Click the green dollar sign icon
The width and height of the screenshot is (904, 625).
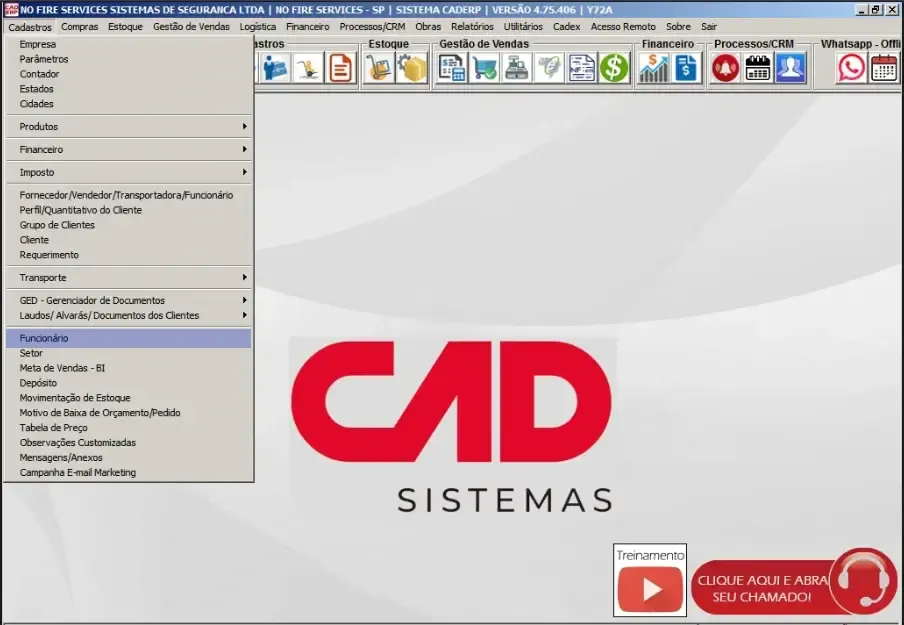coord(613,68)
